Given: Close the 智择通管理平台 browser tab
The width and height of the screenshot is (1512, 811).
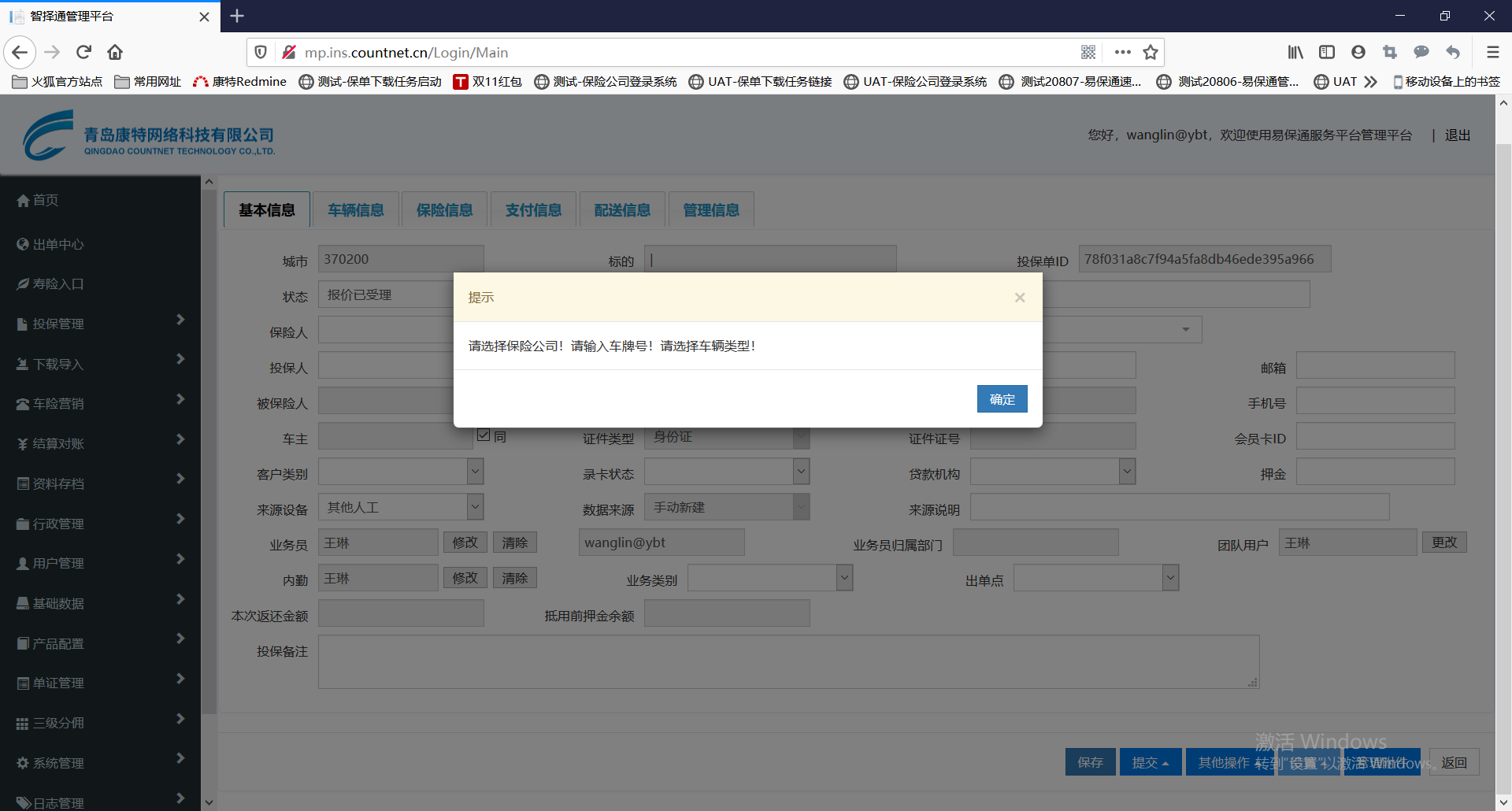Looking at the screenshot, I should pyautogui.click(x=204, y=17).
